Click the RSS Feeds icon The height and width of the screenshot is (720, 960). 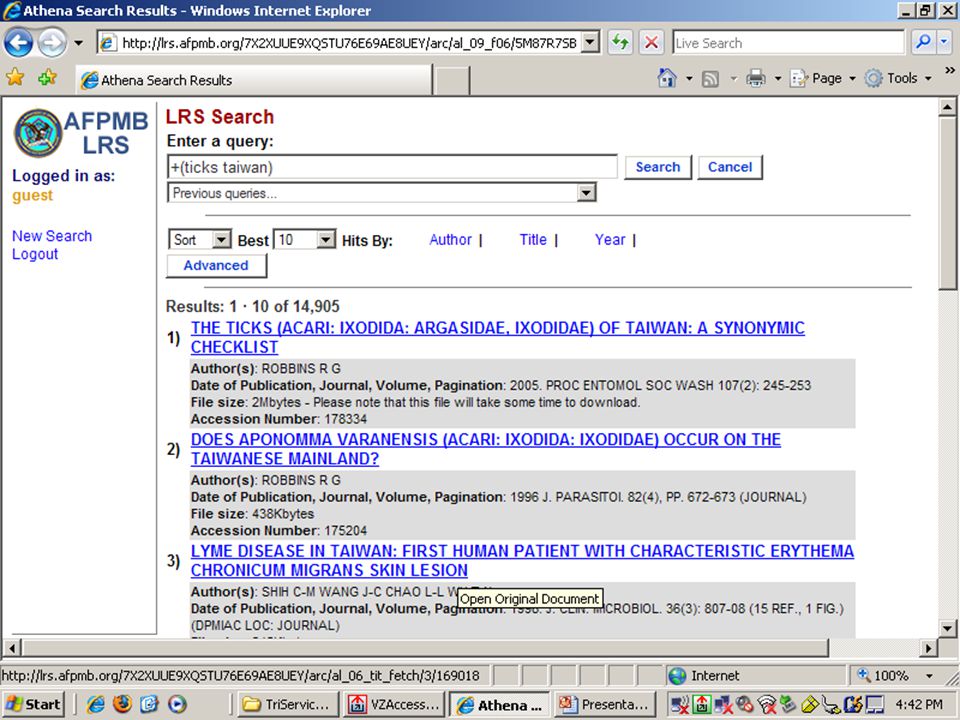[x=710, y=78]
